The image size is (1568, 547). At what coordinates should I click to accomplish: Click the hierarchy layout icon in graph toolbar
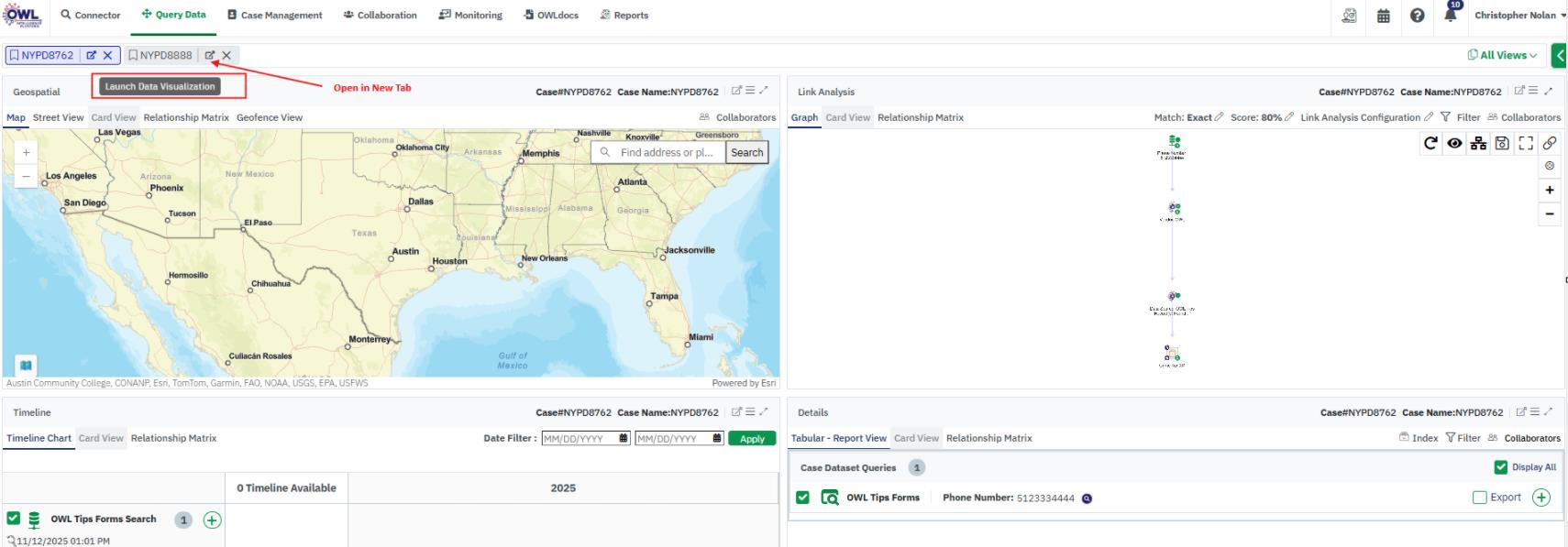1478,143
